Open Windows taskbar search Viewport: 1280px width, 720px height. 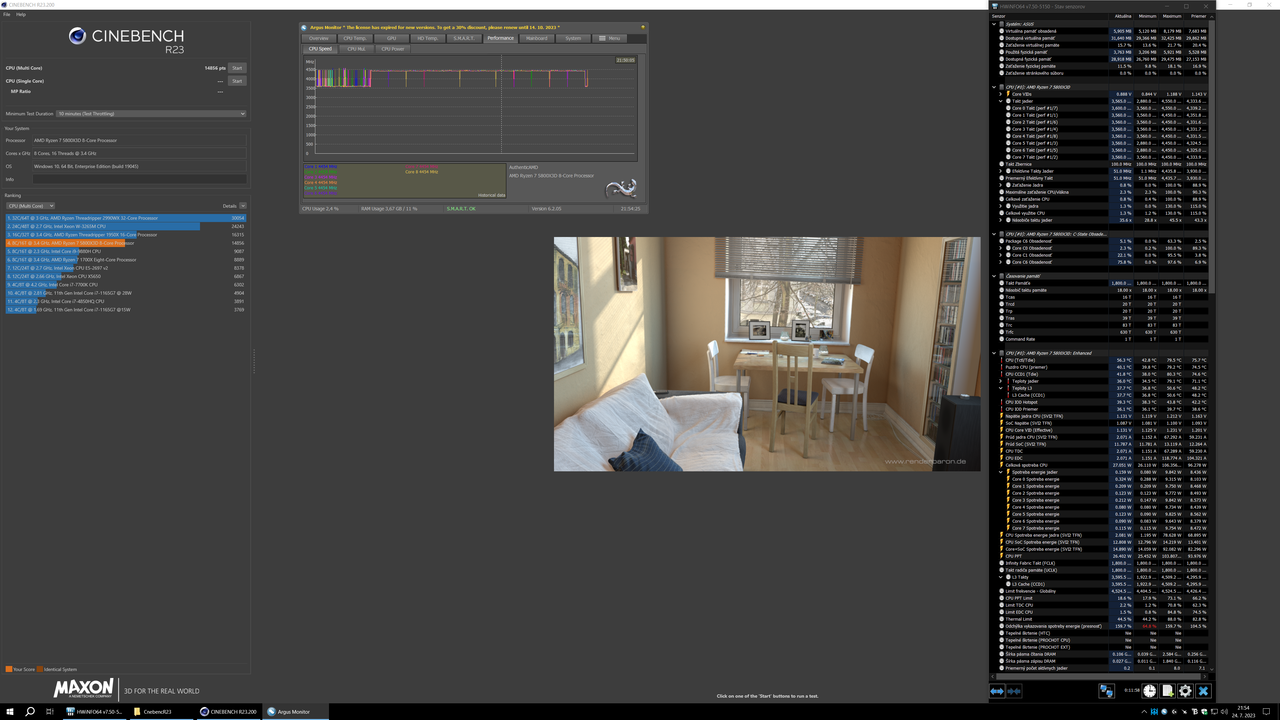tap(30, 711)
